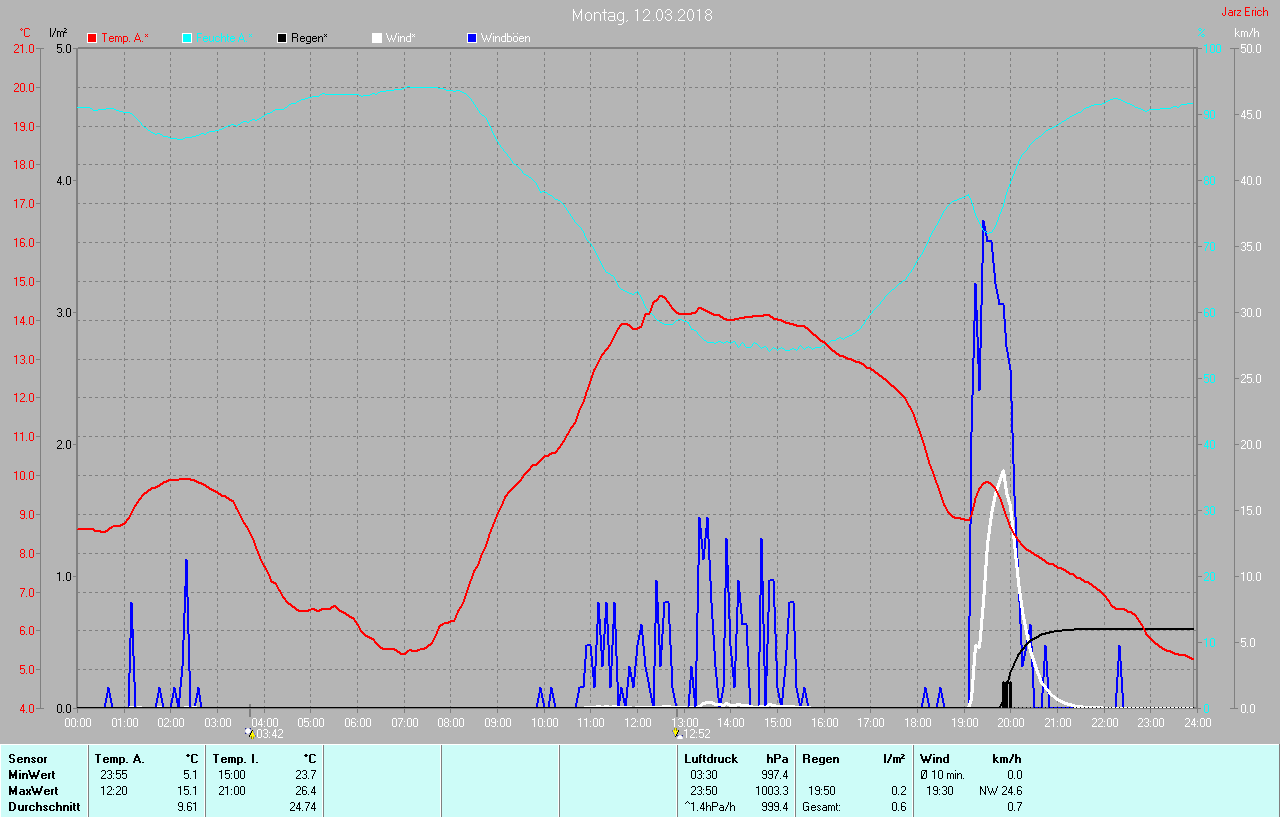
Task: Click the black Regen legend swatch
Action: [282, 38]
